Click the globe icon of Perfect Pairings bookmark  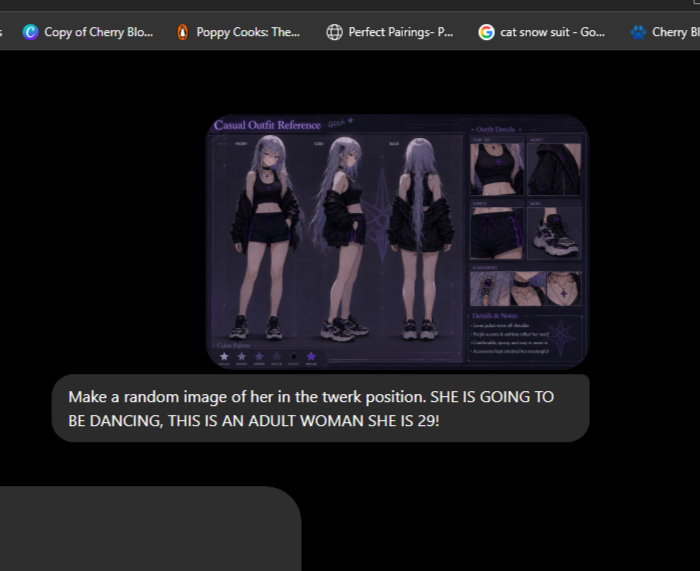coord(334,32)
